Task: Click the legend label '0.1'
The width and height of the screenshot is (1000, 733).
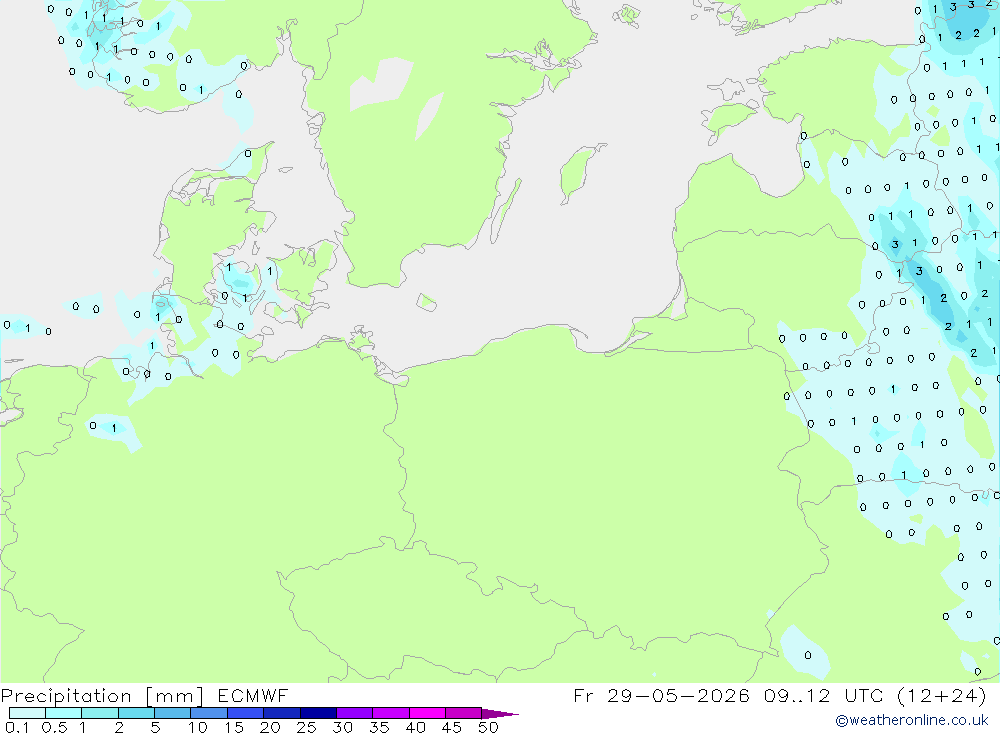Action: [17, 727]
